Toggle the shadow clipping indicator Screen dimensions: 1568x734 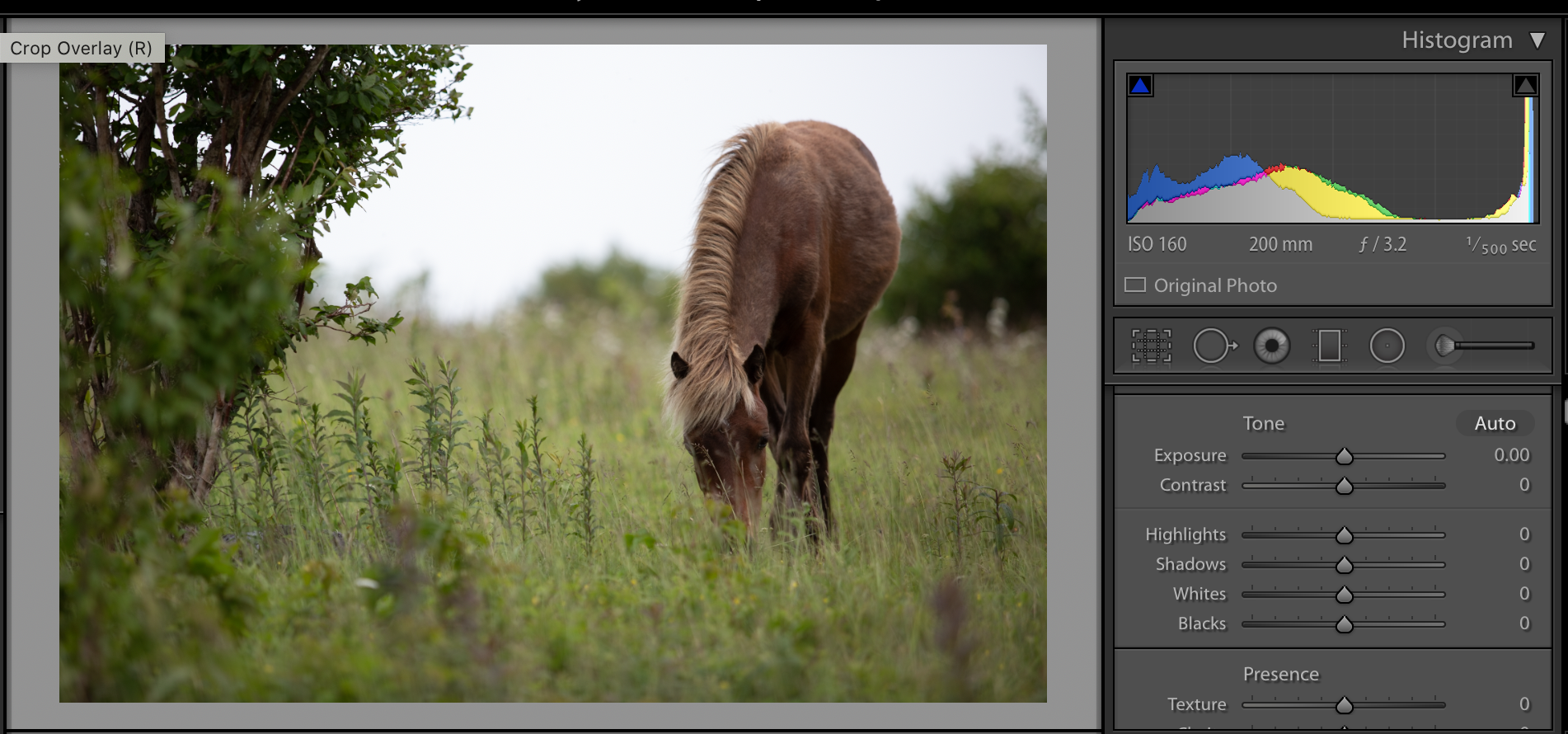click(1140, 86)
